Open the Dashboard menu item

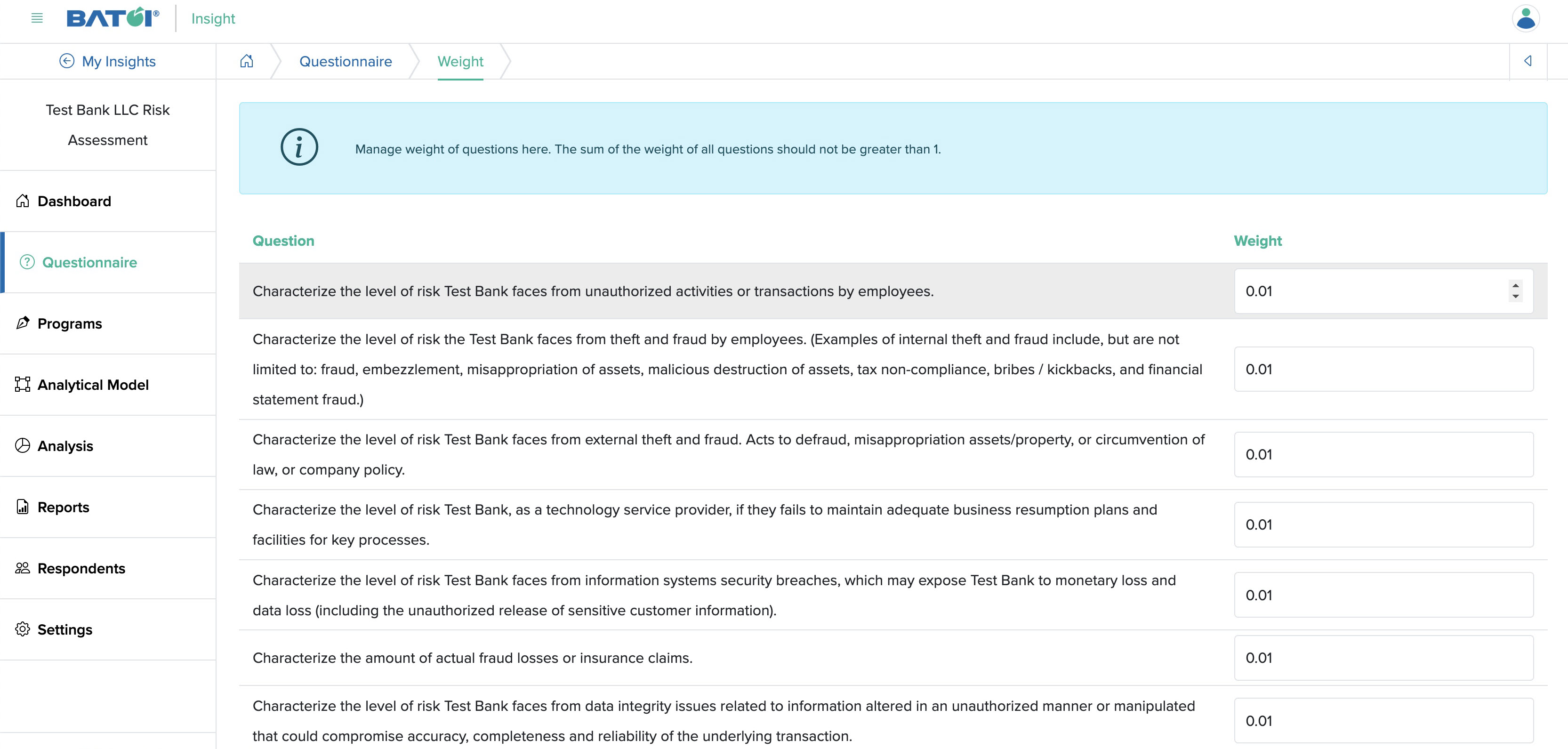(x=108, y=201)
